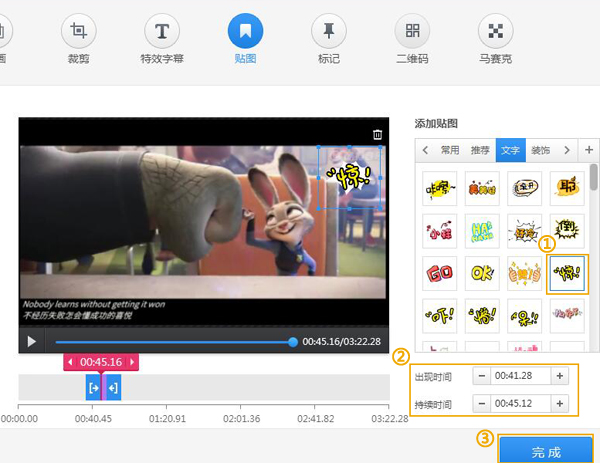Choose the 耶 sticker

pos(567,189)
